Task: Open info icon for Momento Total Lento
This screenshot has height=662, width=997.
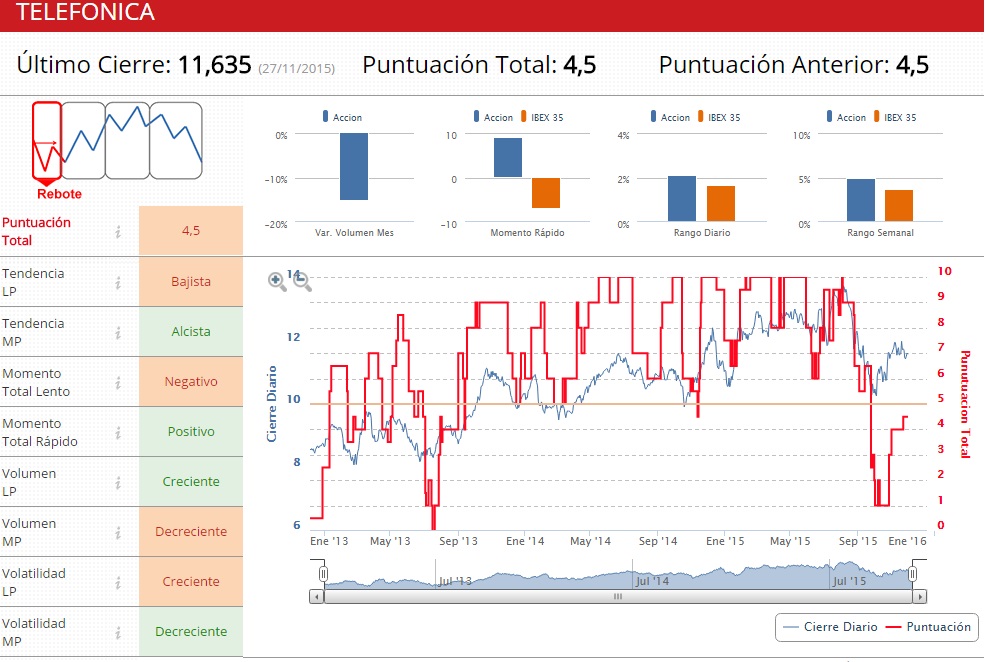Action: coord(118,383)
